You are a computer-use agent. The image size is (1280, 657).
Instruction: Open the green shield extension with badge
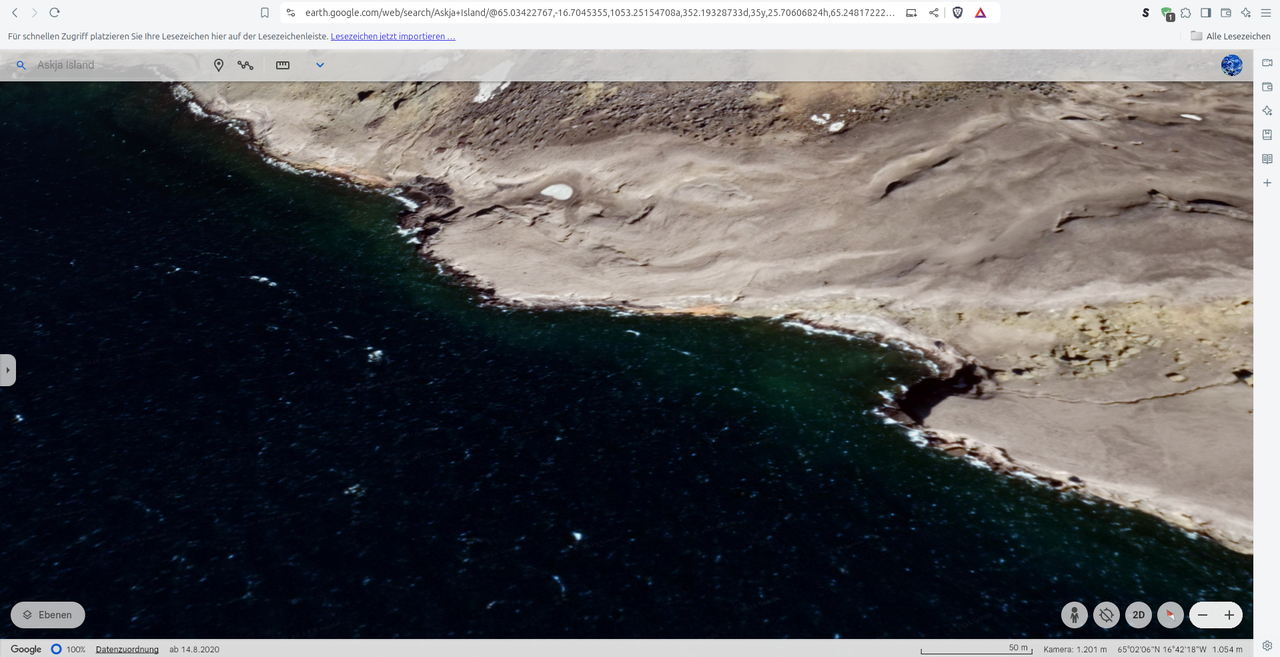1167,14
